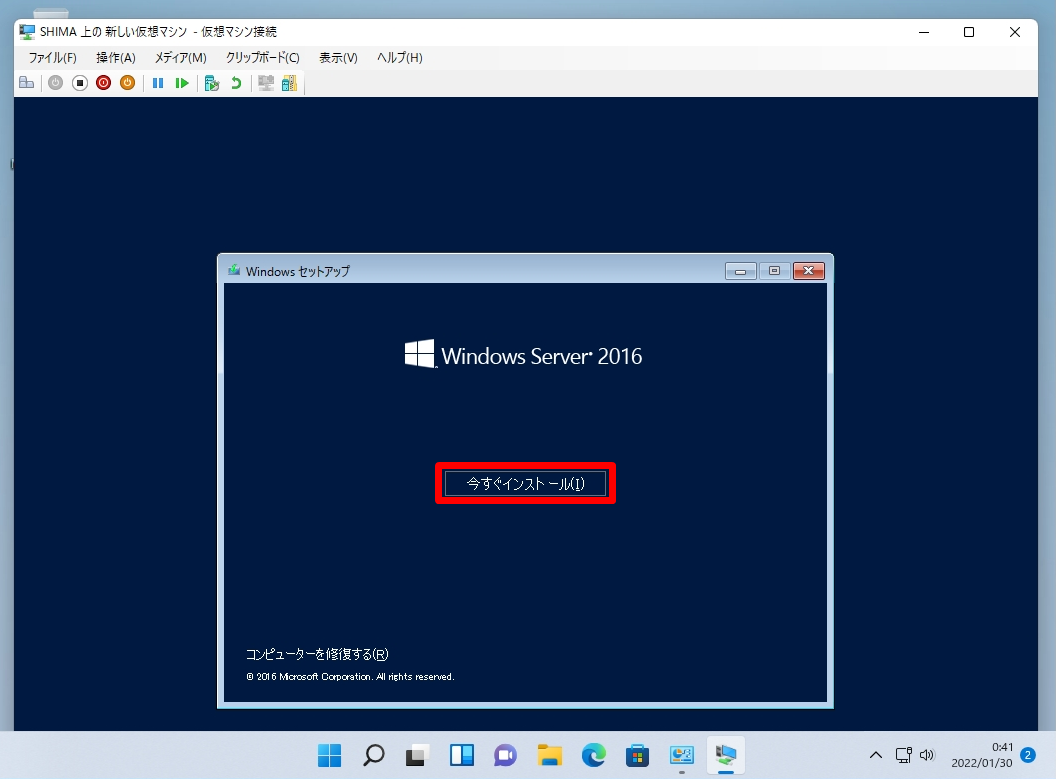Click the grey Start power icon
Image resolution: width=1056 pixels, height=779 pixels.
click(x=55, y=83)
